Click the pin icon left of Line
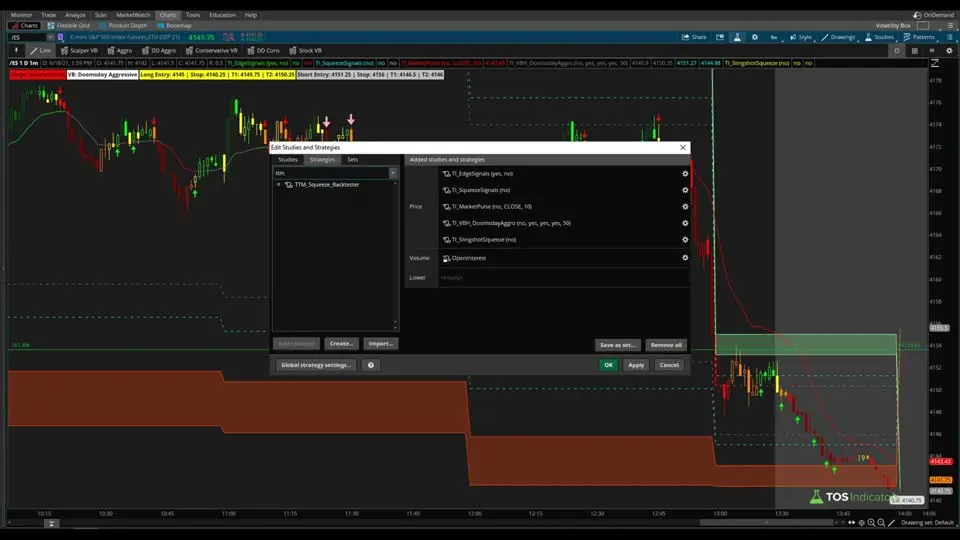 coord(17,51)
